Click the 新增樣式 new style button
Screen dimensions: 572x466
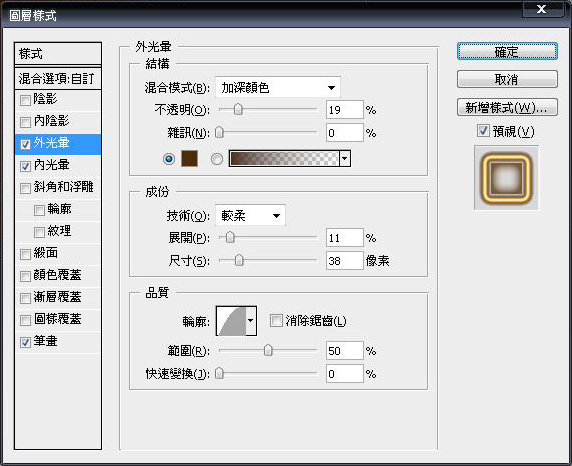[x=507, y=107]
